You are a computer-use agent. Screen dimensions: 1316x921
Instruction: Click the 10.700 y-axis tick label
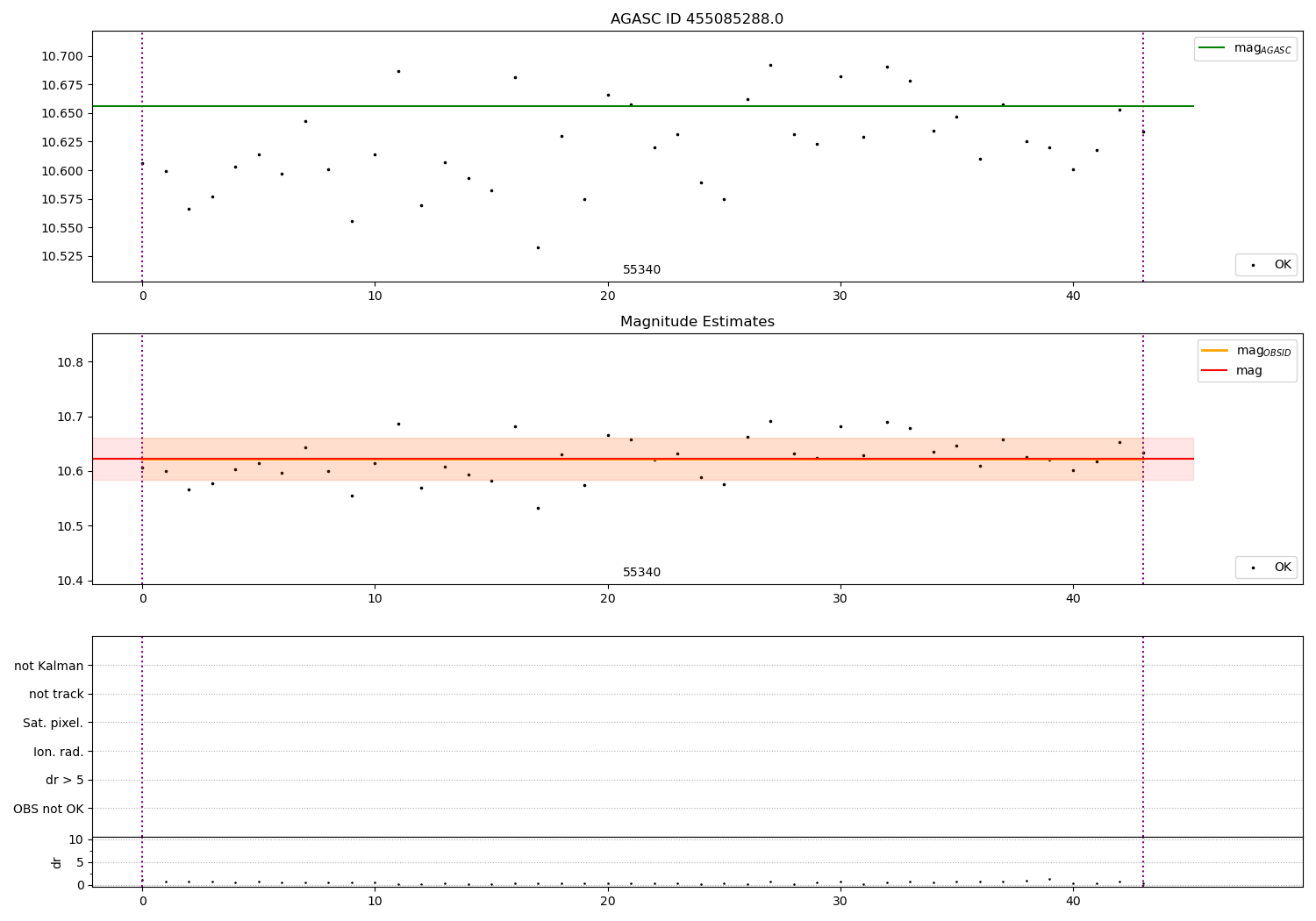coord(62,56)
